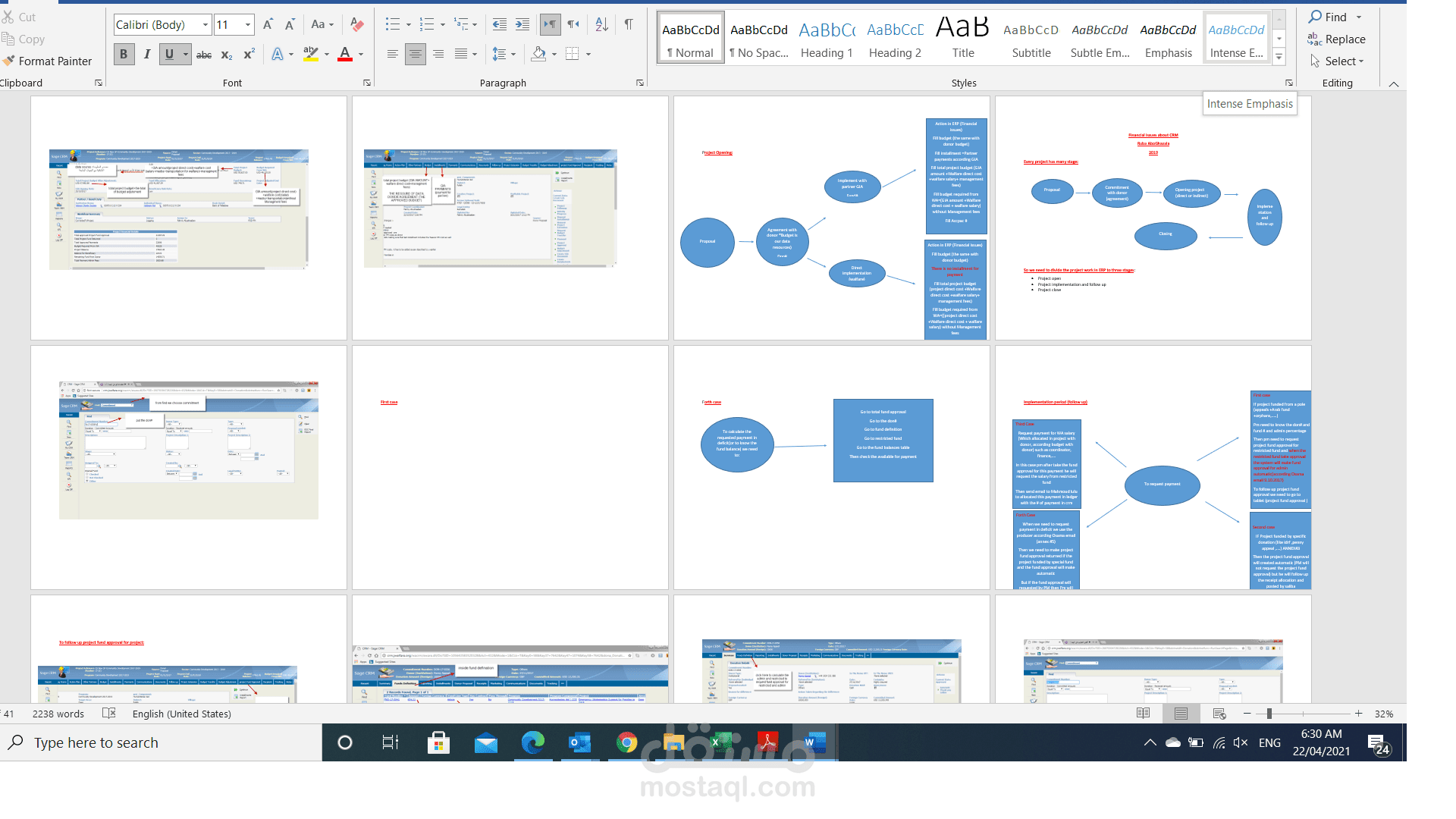Expand the Styles gallery More arrow
The image size is (1456, 819).
1279,57
